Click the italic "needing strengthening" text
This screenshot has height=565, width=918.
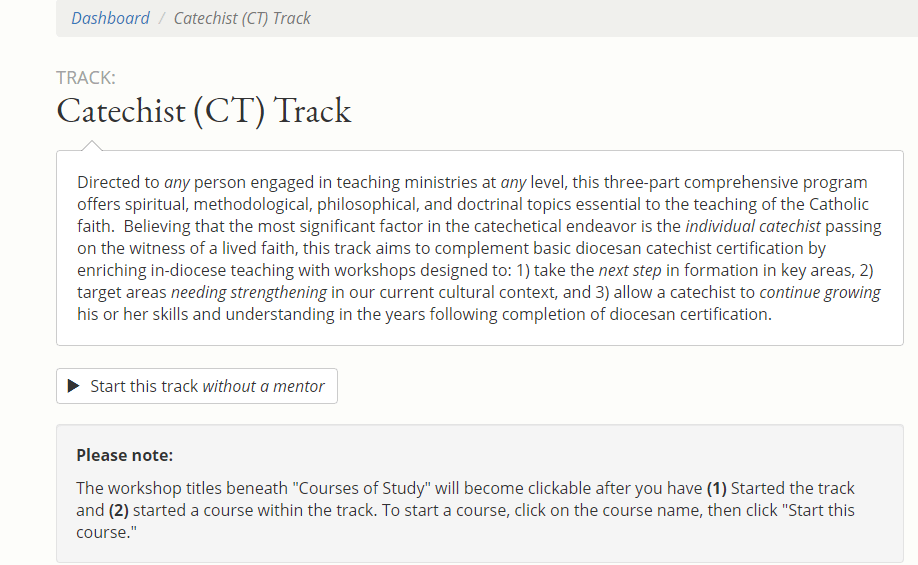coord(249,292)
